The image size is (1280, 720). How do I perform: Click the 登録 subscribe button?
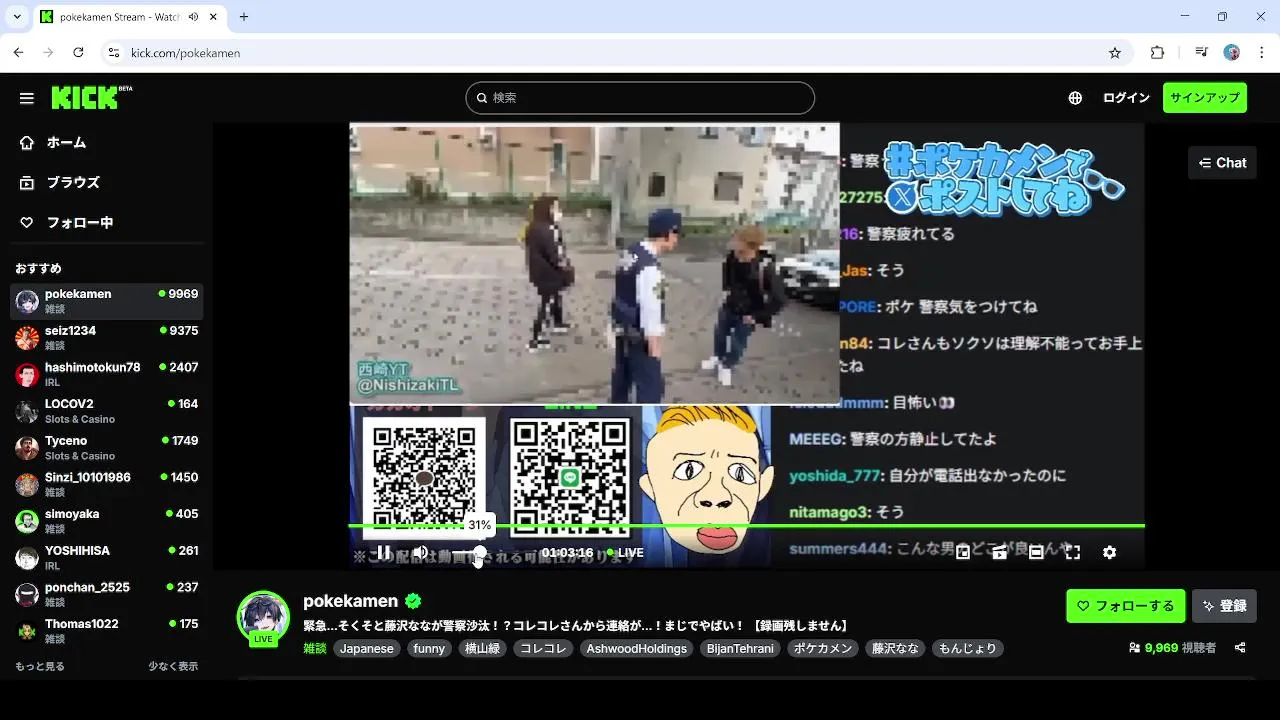[x=1224, y=606]
